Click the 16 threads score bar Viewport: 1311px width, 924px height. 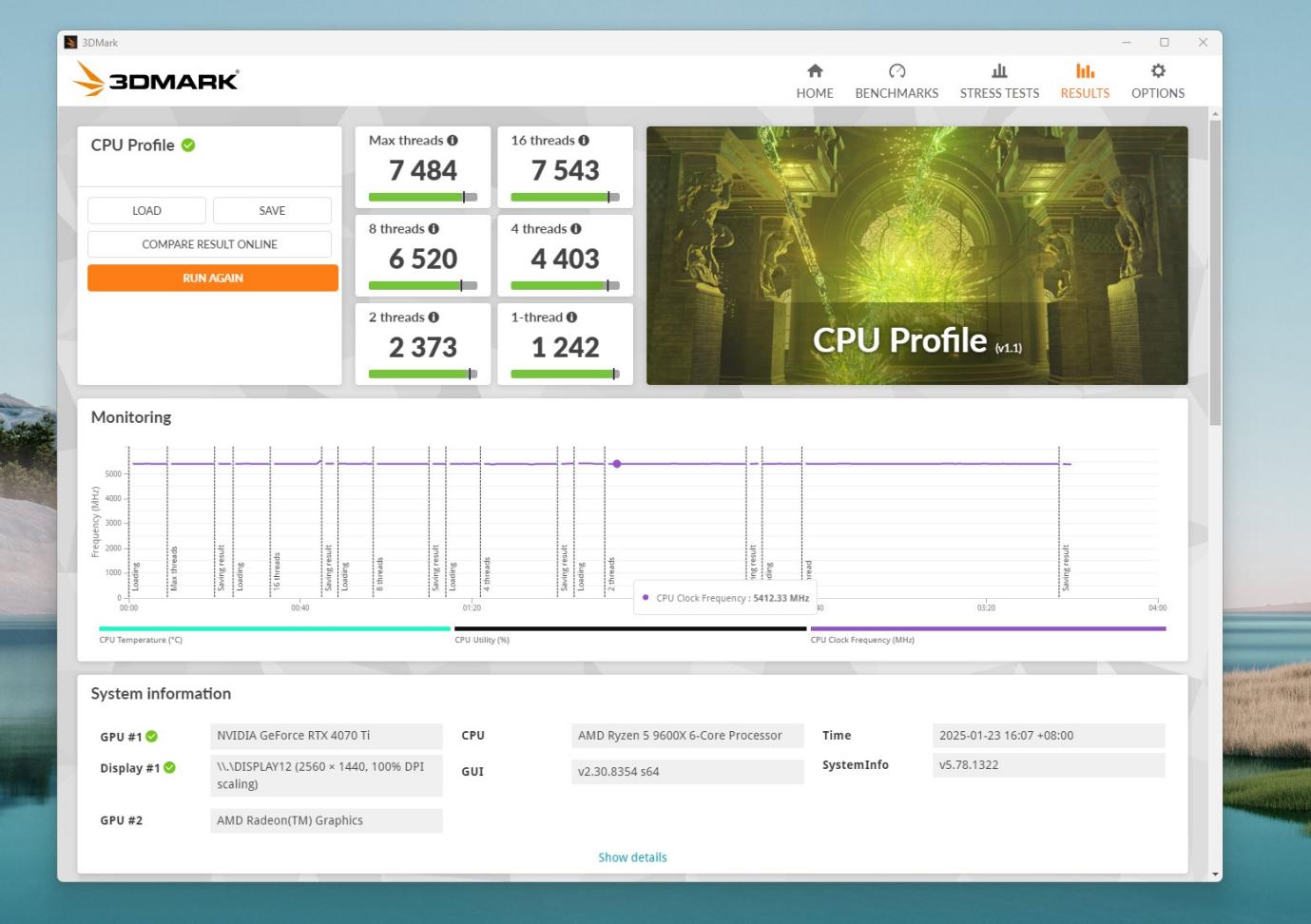pos(565,198)
